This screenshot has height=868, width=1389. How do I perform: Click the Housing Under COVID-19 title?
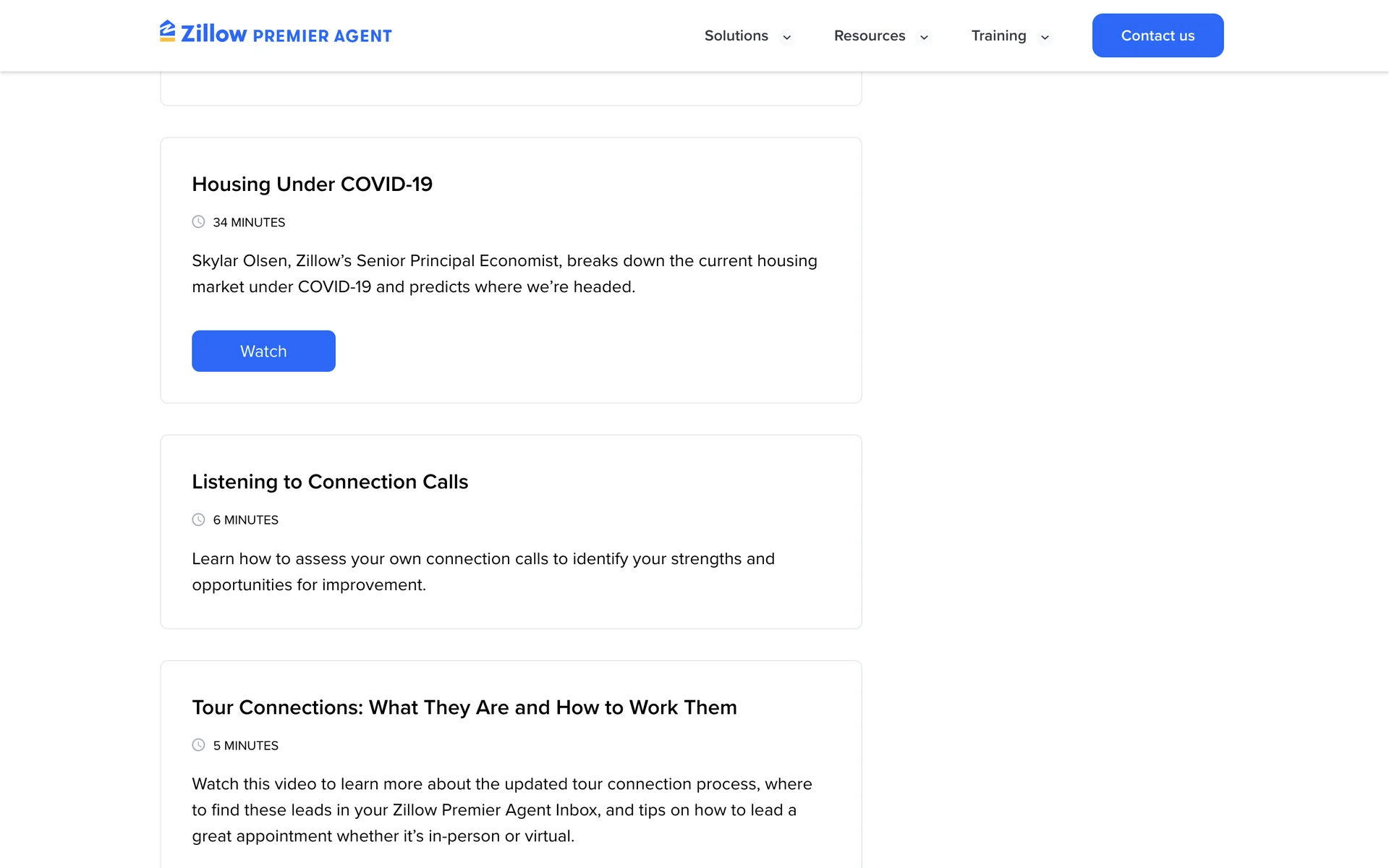(312, 184)
